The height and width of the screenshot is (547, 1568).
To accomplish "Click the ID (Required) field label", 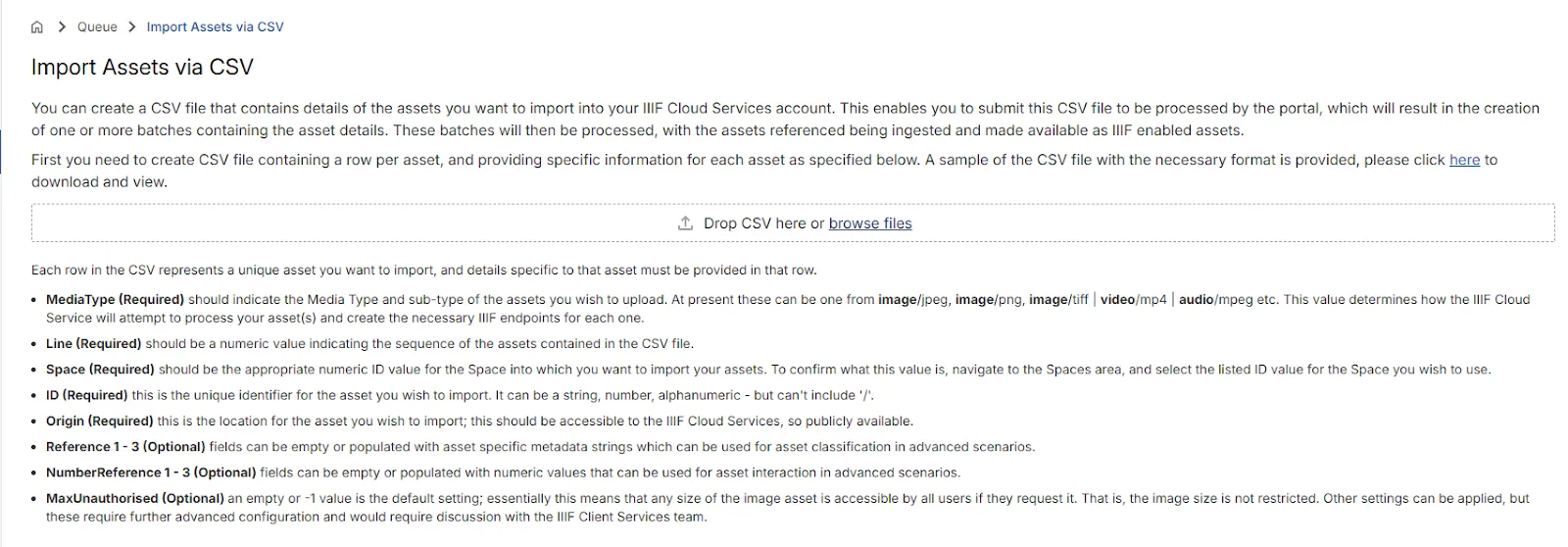I will coord(86,395).
